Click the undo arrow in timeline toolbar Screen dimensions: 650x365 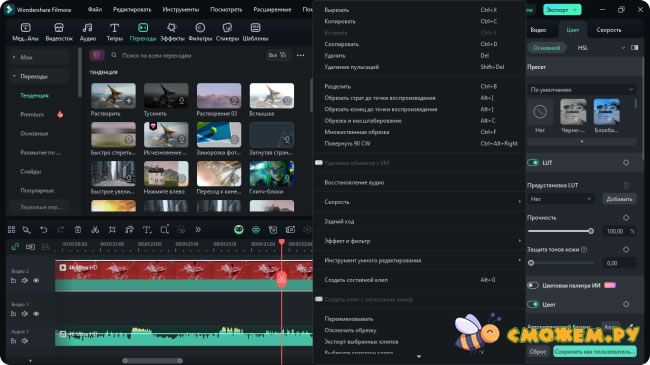click(44, 229)
